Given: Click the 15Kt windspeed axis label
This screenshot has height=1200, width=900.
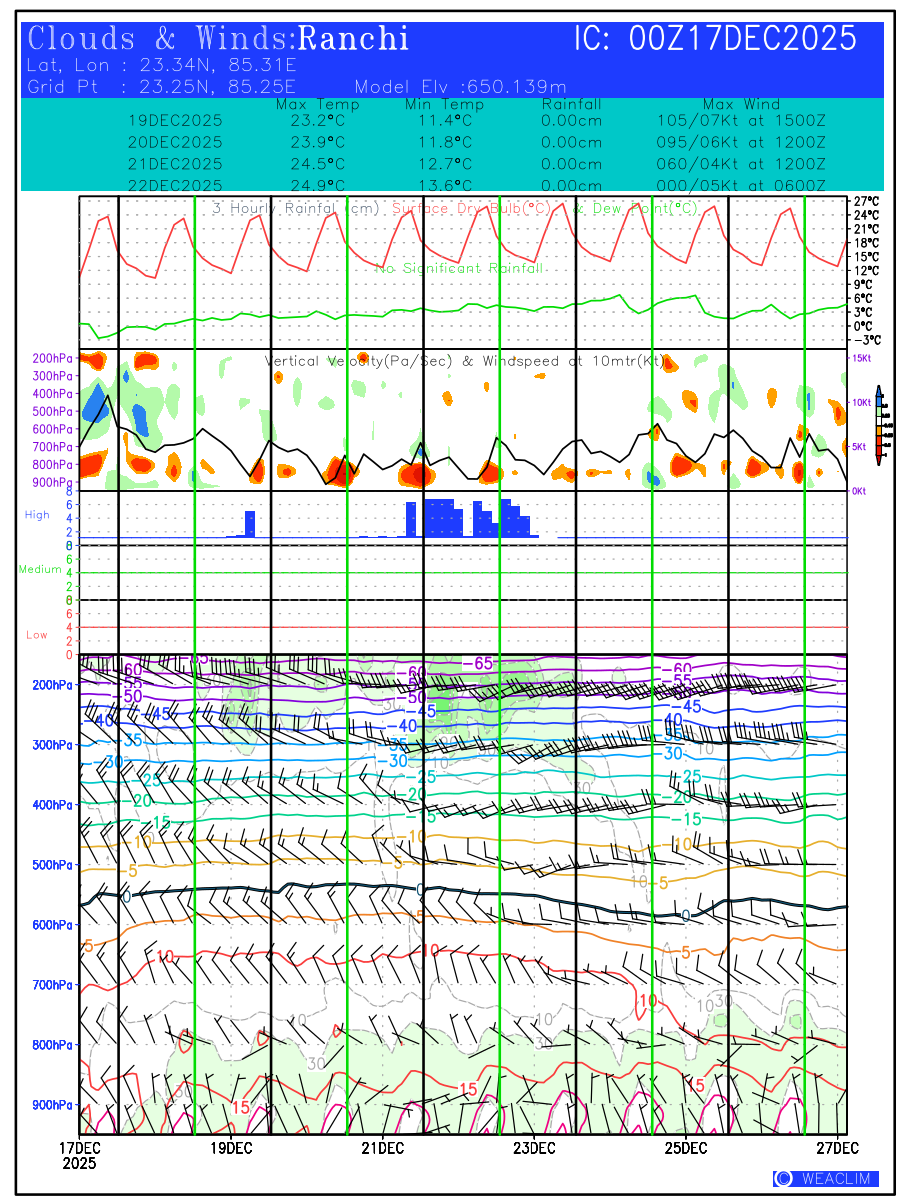Looking at the screenshot, I should click(862, 358).
